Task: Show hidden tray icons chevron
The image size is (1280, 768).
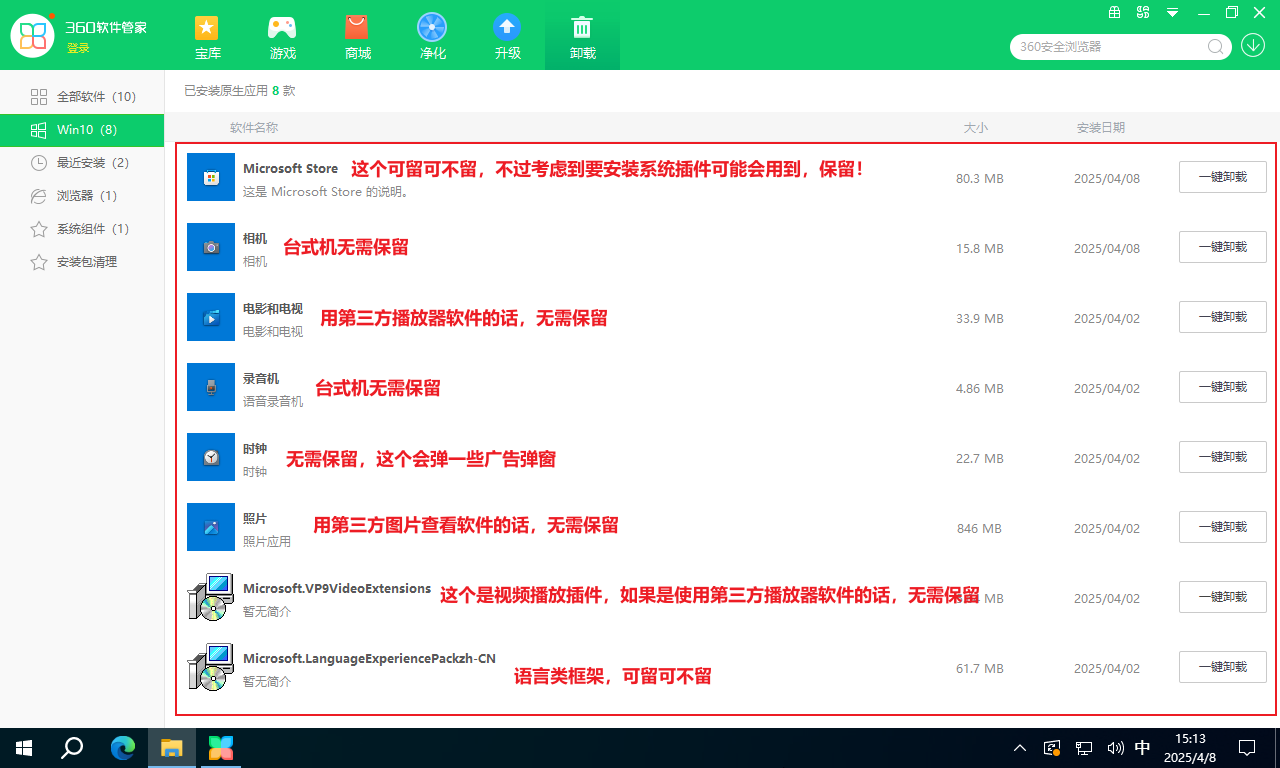Action: 1020,747
